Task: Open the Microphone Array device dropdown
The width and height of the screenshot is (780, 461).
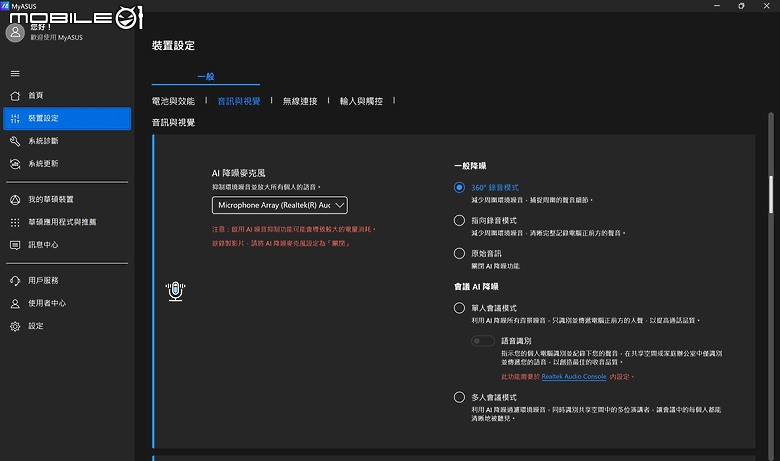Action: [280, 205]
